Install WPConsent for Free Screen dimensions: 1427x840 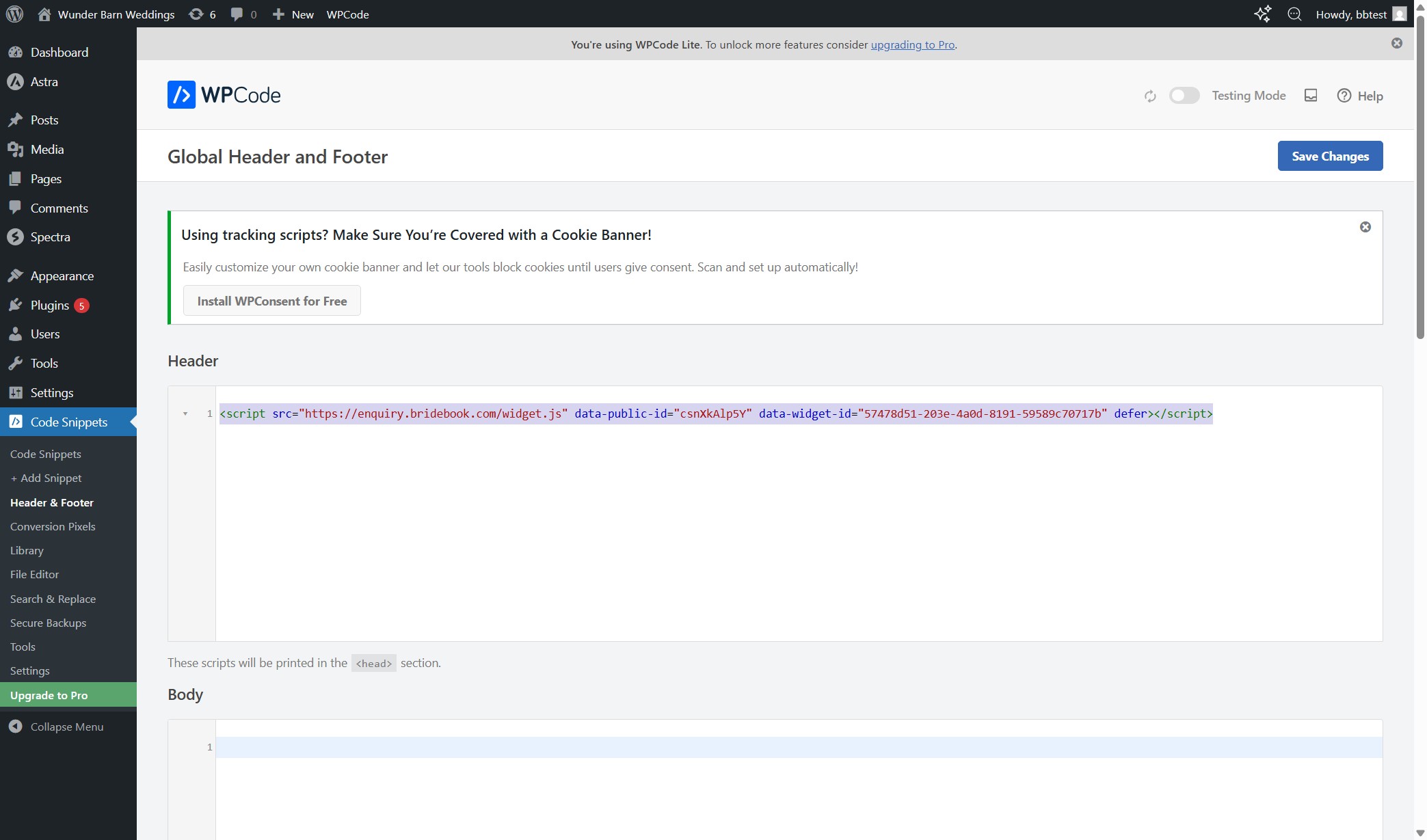(271, 301)
